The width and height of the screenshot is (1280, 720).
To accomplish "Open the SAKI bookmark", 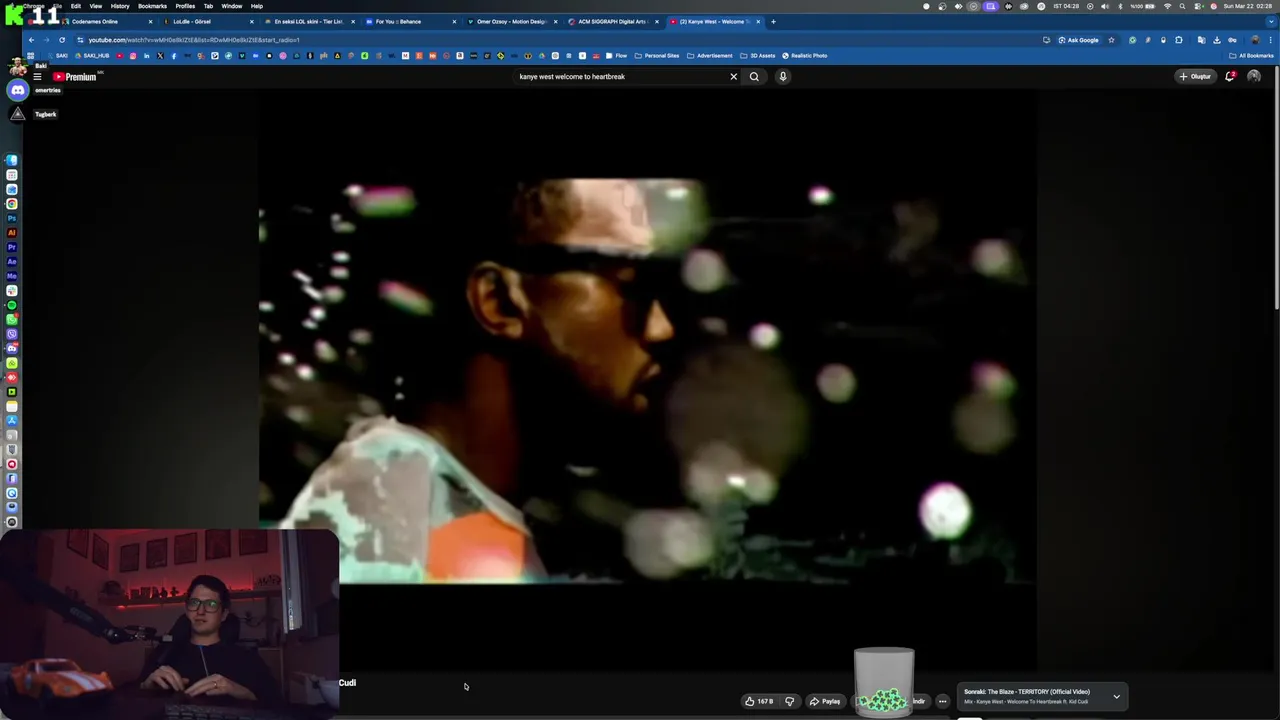I will click(x=58, y=56).
